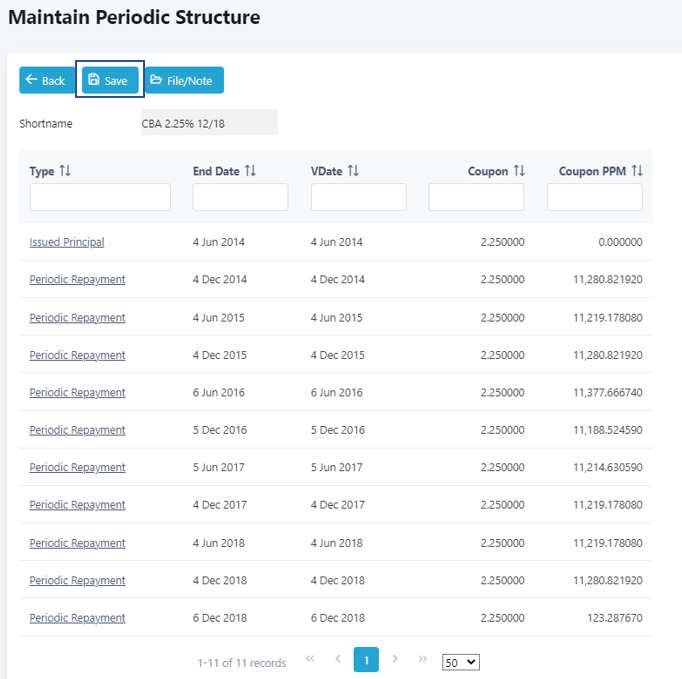Sort by VDate arrows icon
The image size is (682, 679).
click(x=353, y=171)
